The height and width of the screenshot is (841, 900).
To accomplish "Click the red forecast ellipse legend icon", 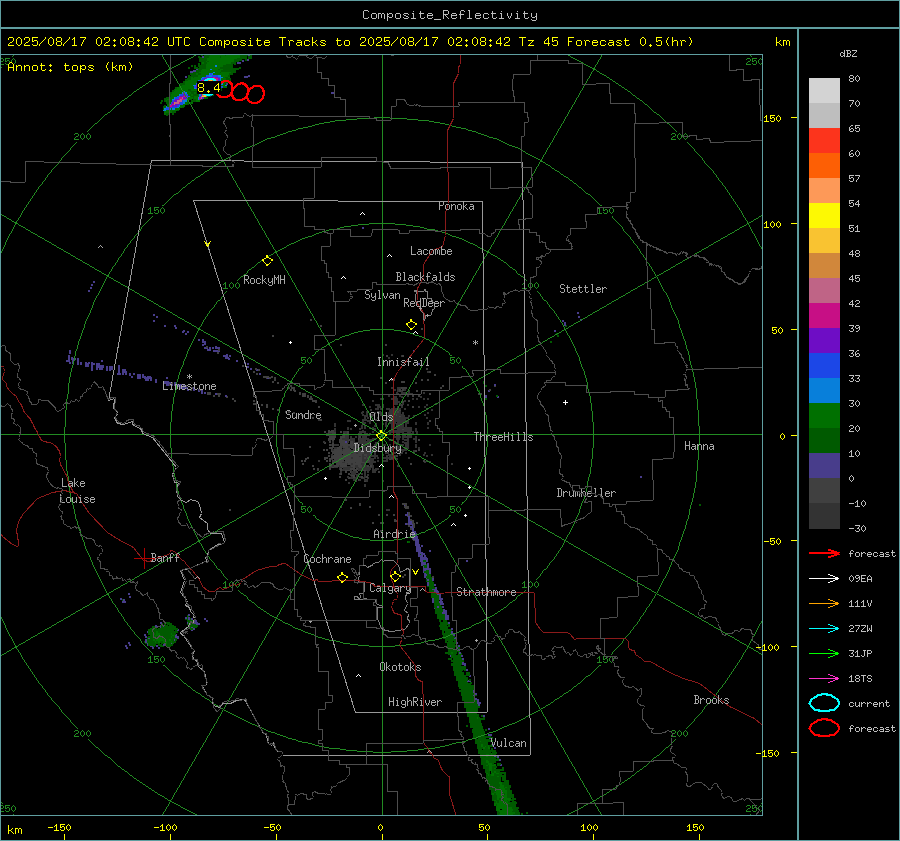I will pos(824,728).
